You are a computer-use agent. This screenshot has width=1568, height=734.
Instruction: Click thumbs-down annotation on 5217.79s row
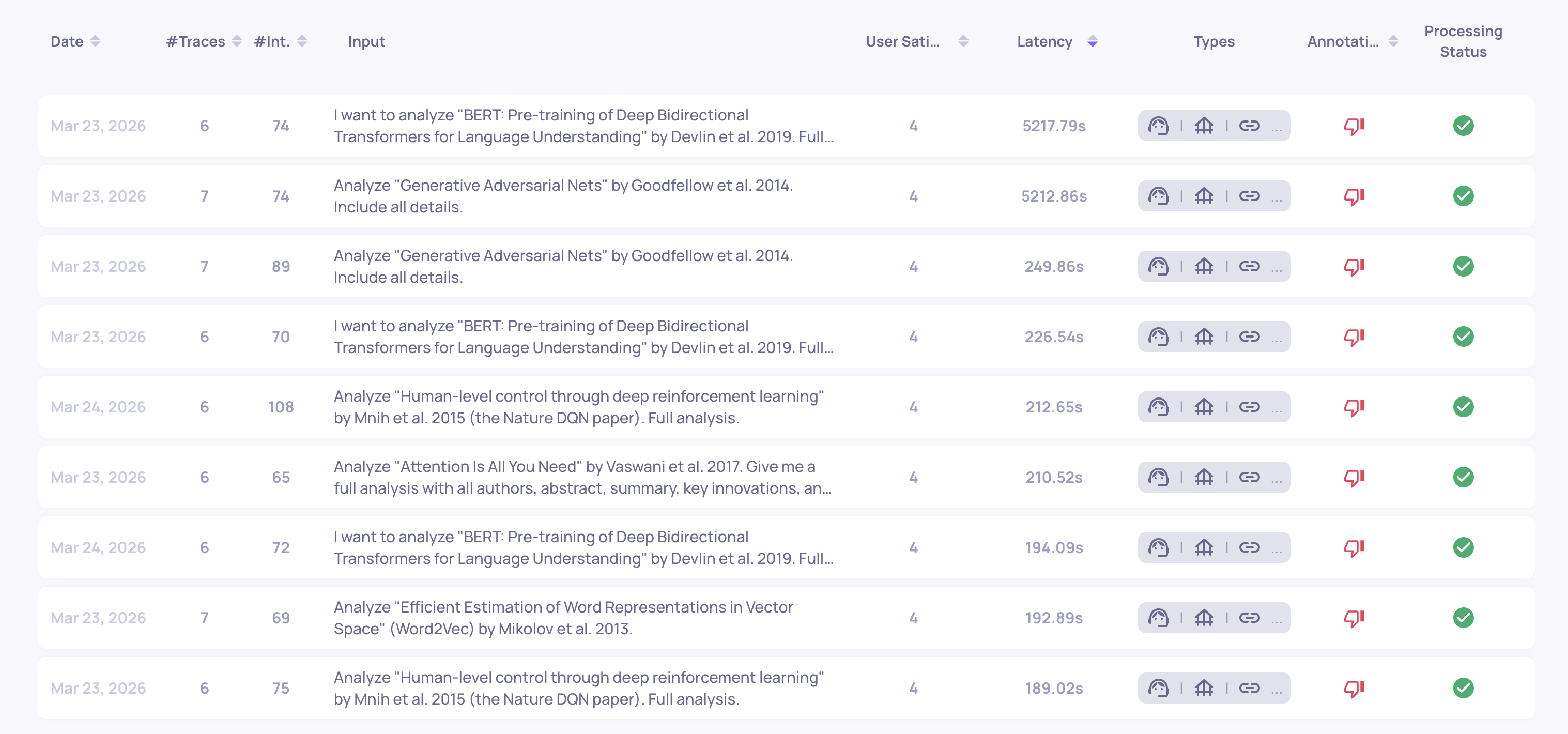1353,126
